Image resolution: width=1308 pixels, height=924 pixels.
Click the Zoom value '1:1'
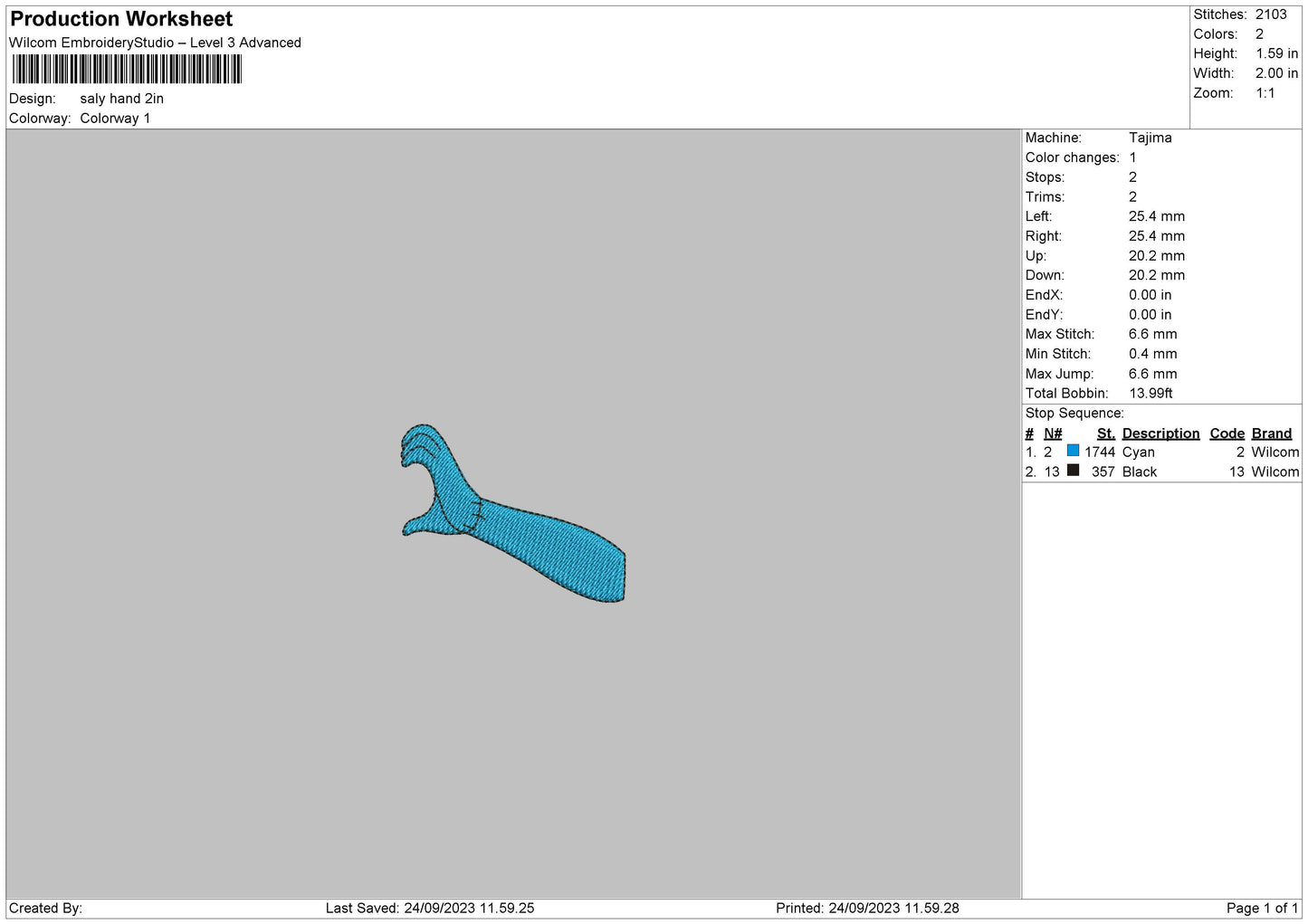(1265, 93)
